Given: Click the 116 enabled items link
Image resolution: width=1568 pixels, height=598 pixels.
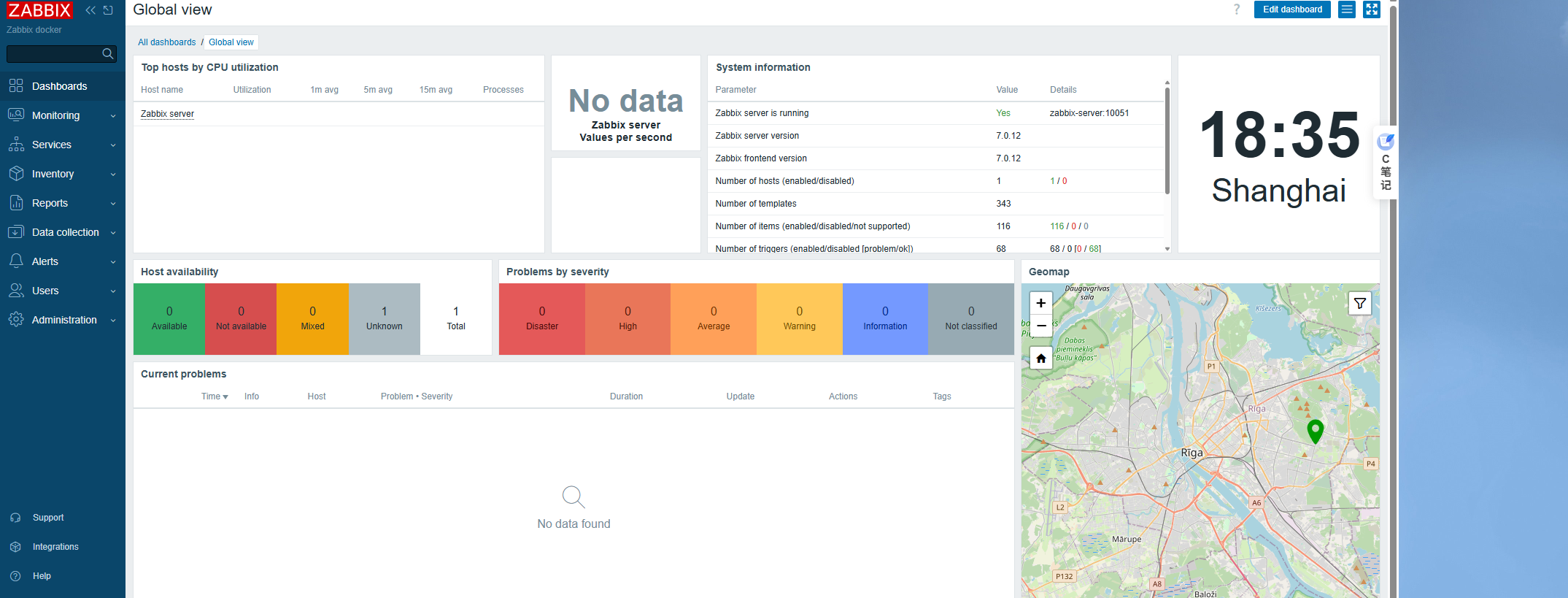Looking at the screenshot, I should [1057, 226].
